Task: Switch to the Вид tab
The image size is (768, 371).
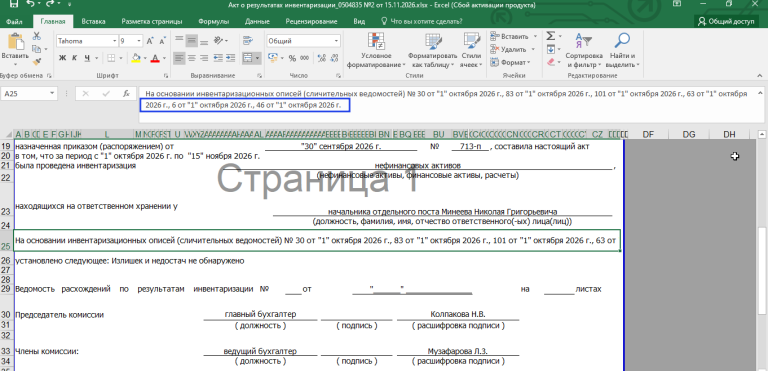Action: [359, 22]
